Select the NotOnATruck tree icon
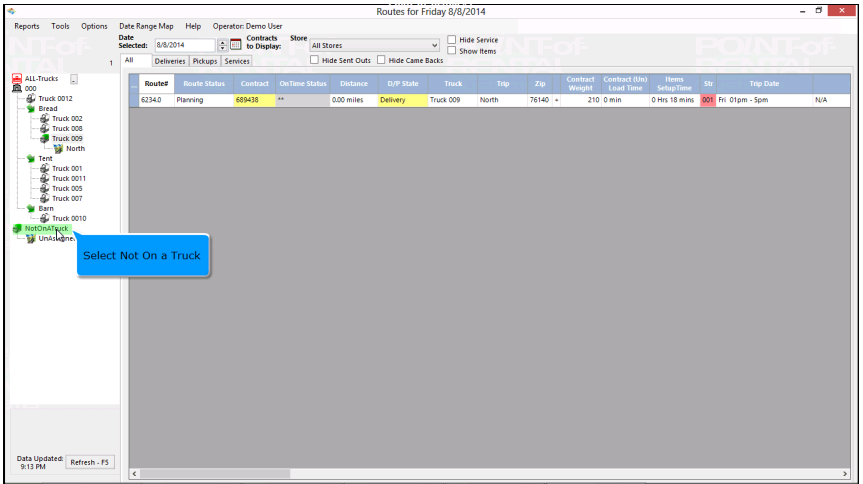Viewport: 863px width, 484px height. 17,229
